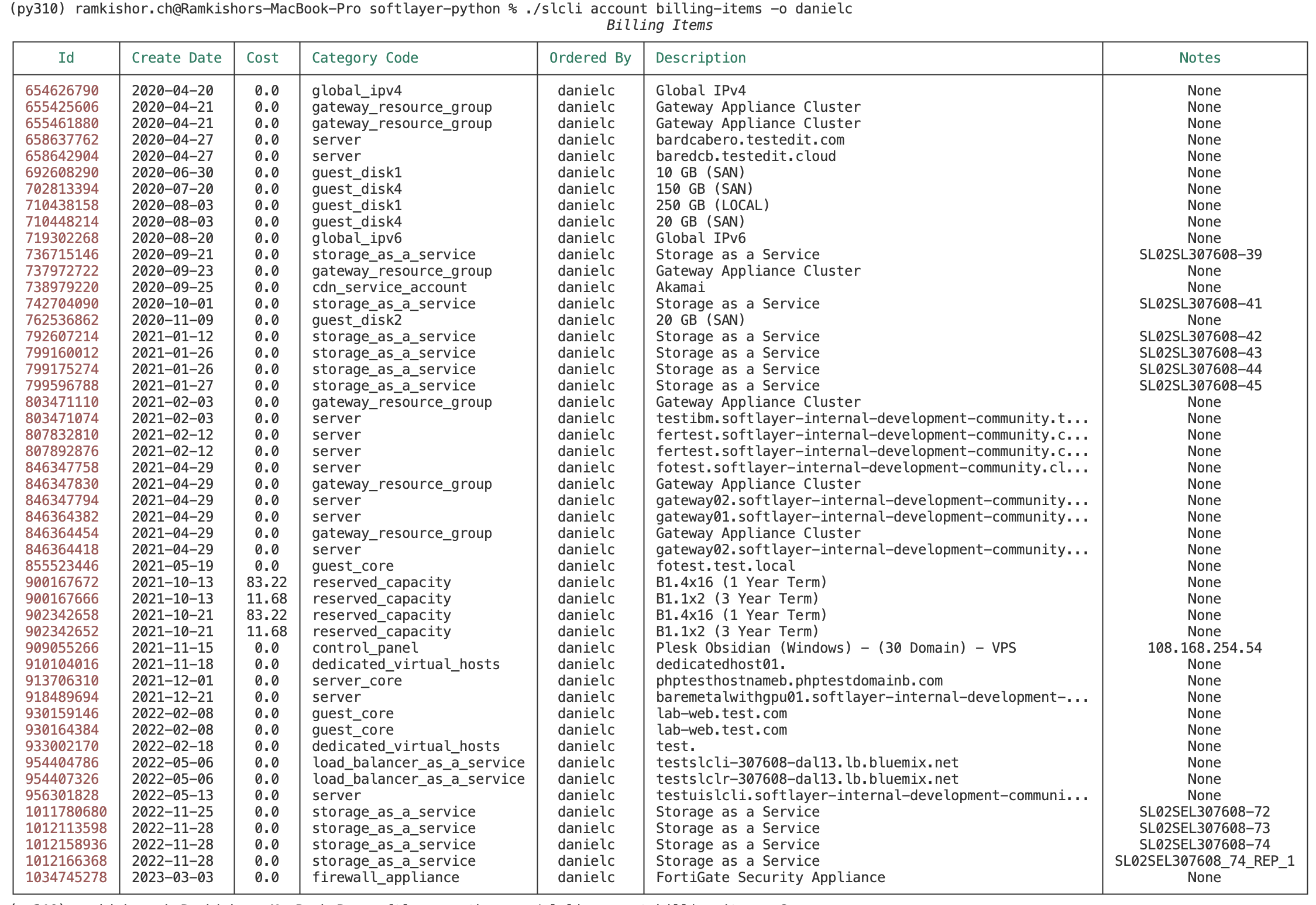Click description starting with testibm.softlayer
Viewport: 1316px width, 905px height.
[872, 419]
